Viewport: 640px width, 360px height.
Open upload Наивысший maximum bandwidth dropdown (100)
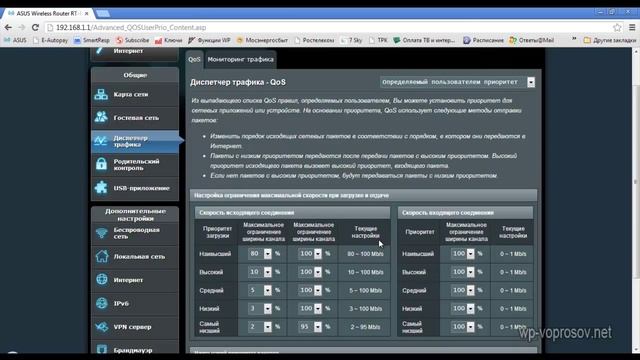(x=310, y=254)
